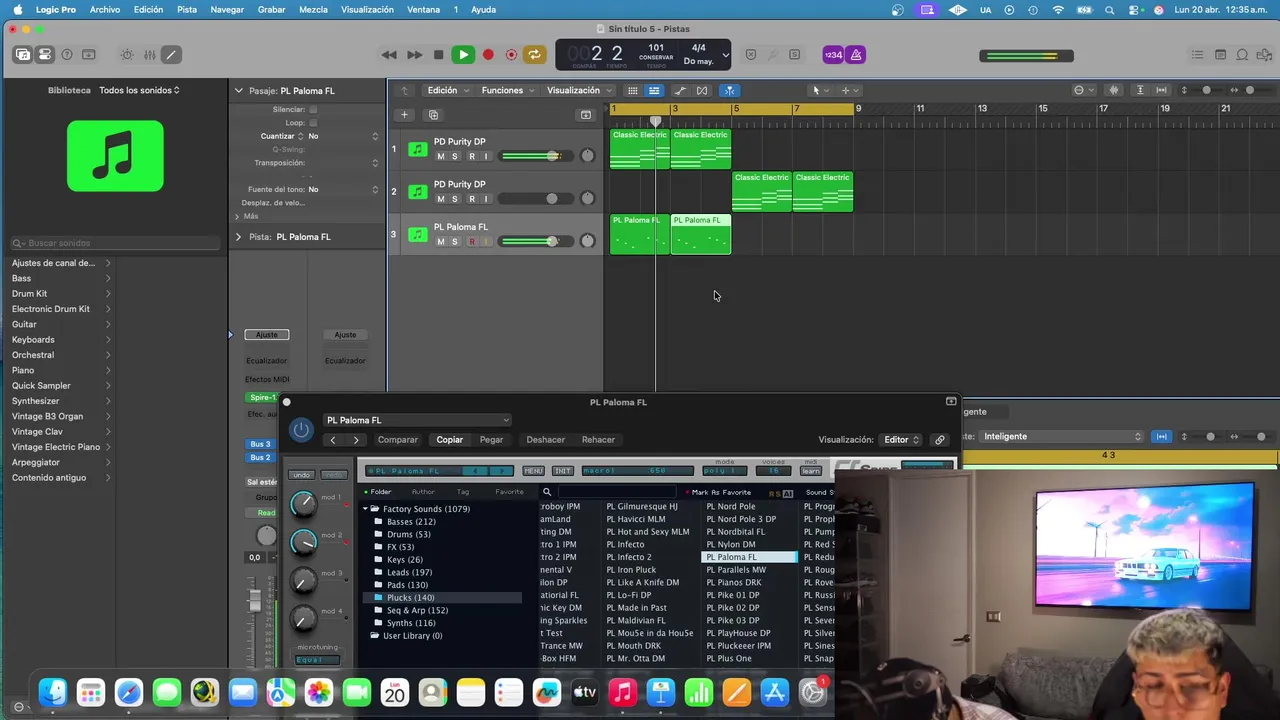This screenshot has width=1280, height=720.
Task: Toggle the grid view button in tracks toolbar
Action: click(632, 90)
